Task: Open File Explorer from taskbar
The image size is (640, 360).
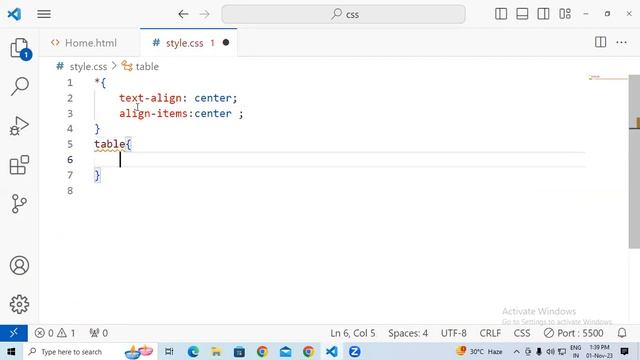Action: point(216,351)
